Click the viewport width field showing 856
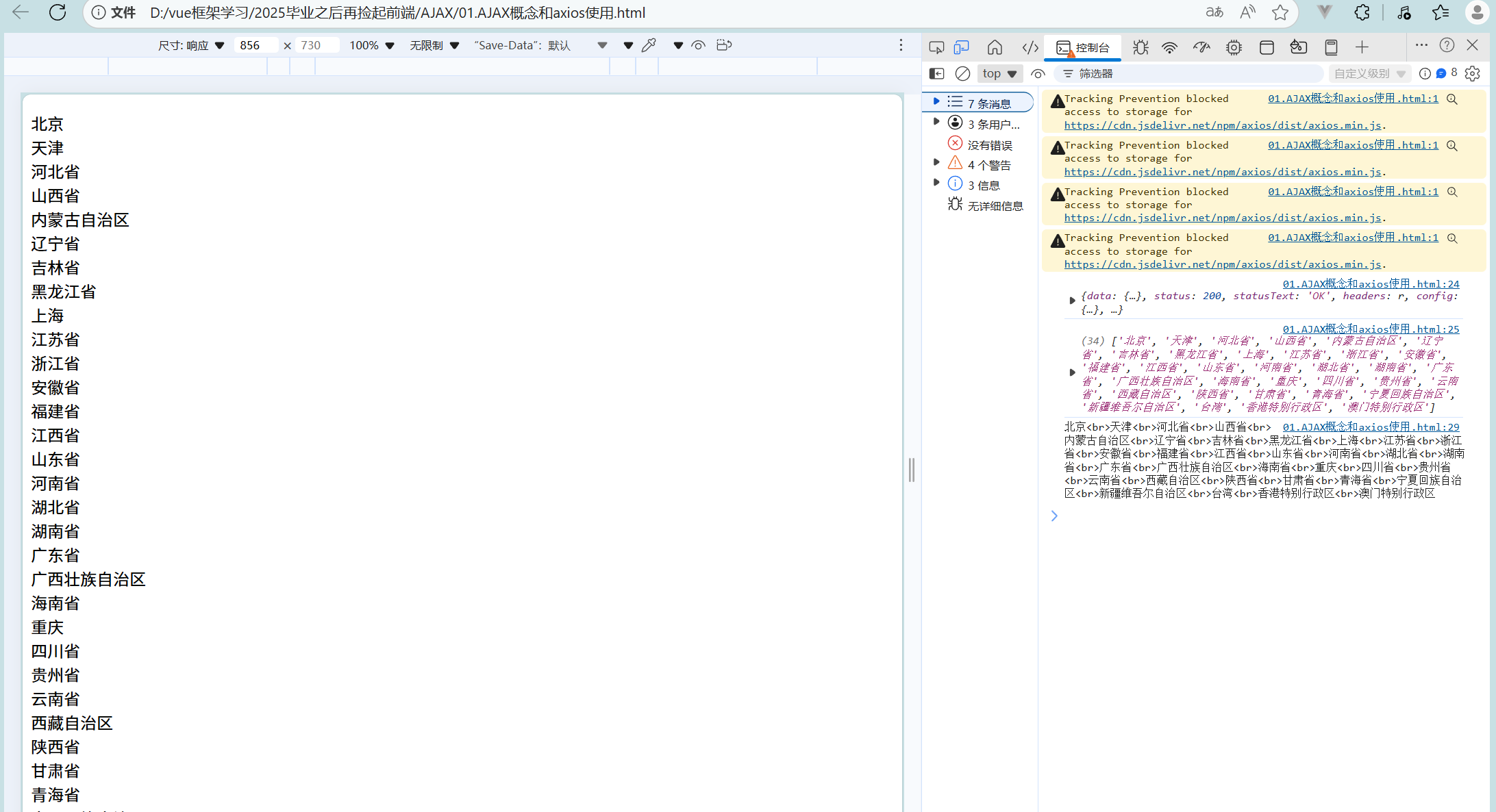1496x812 pixels. [x=254, y=45]
